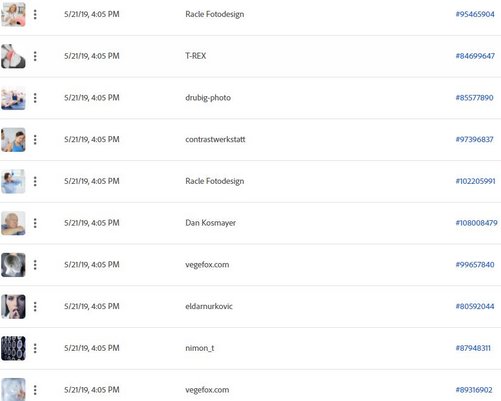The height and width of the screenshot is (401, 501).
Task: Open the elderly man thumbnail by Dan Kosmayer
Action: click(x=13, y=223)
